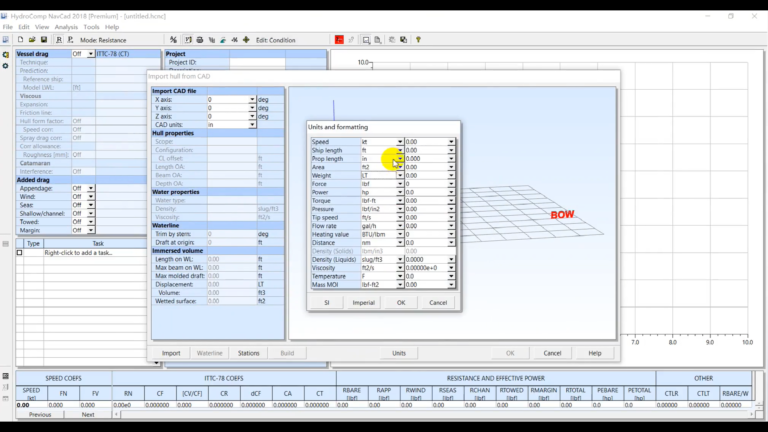Viewport: 768px width, 432px height.
Task: Open the Ship length units dropdown
Action: click(x=400, y=150)
